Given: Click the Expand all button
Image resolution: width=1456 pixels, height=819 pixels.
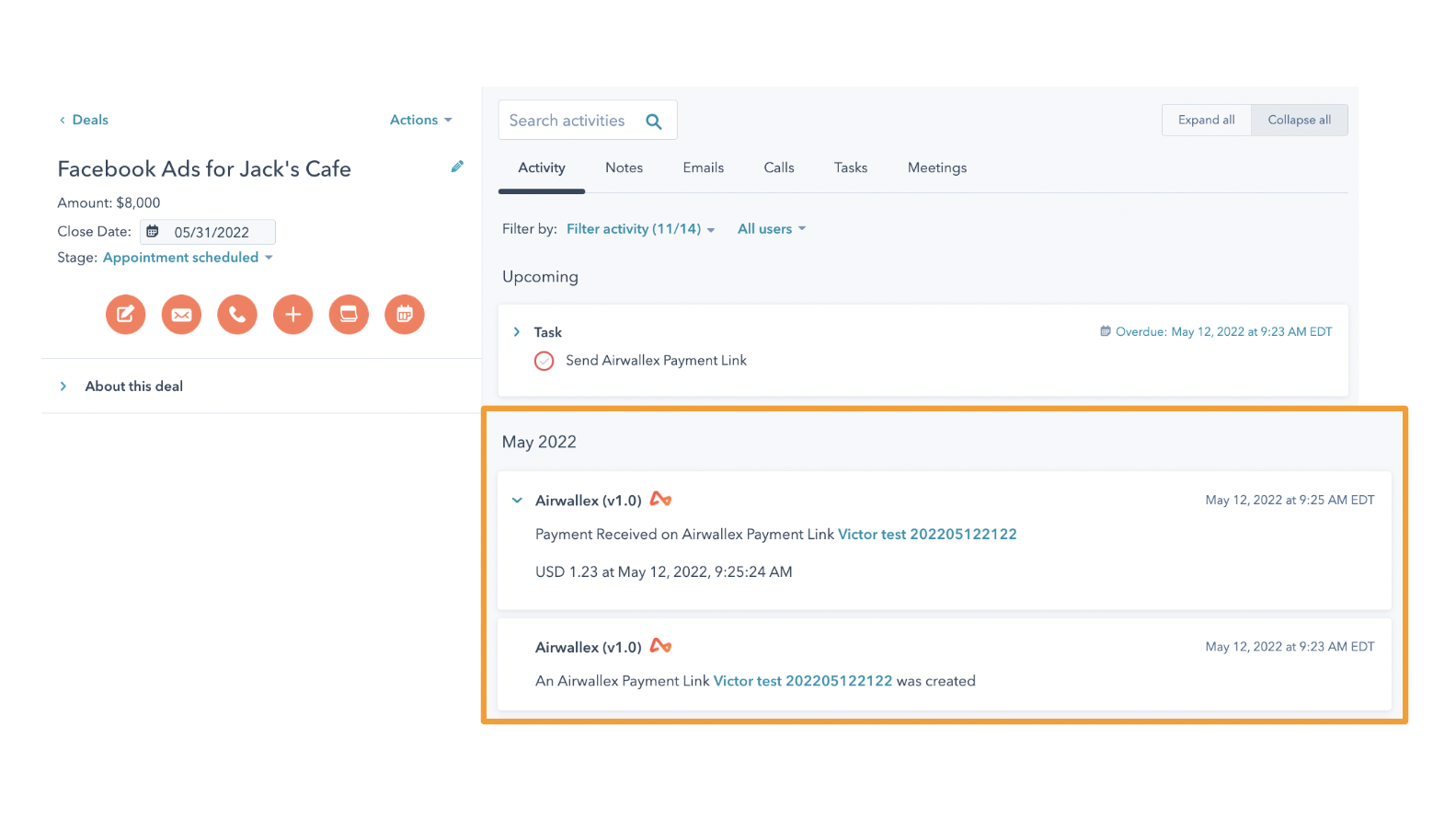Looking at the screenshot, I should [1207, 121].
